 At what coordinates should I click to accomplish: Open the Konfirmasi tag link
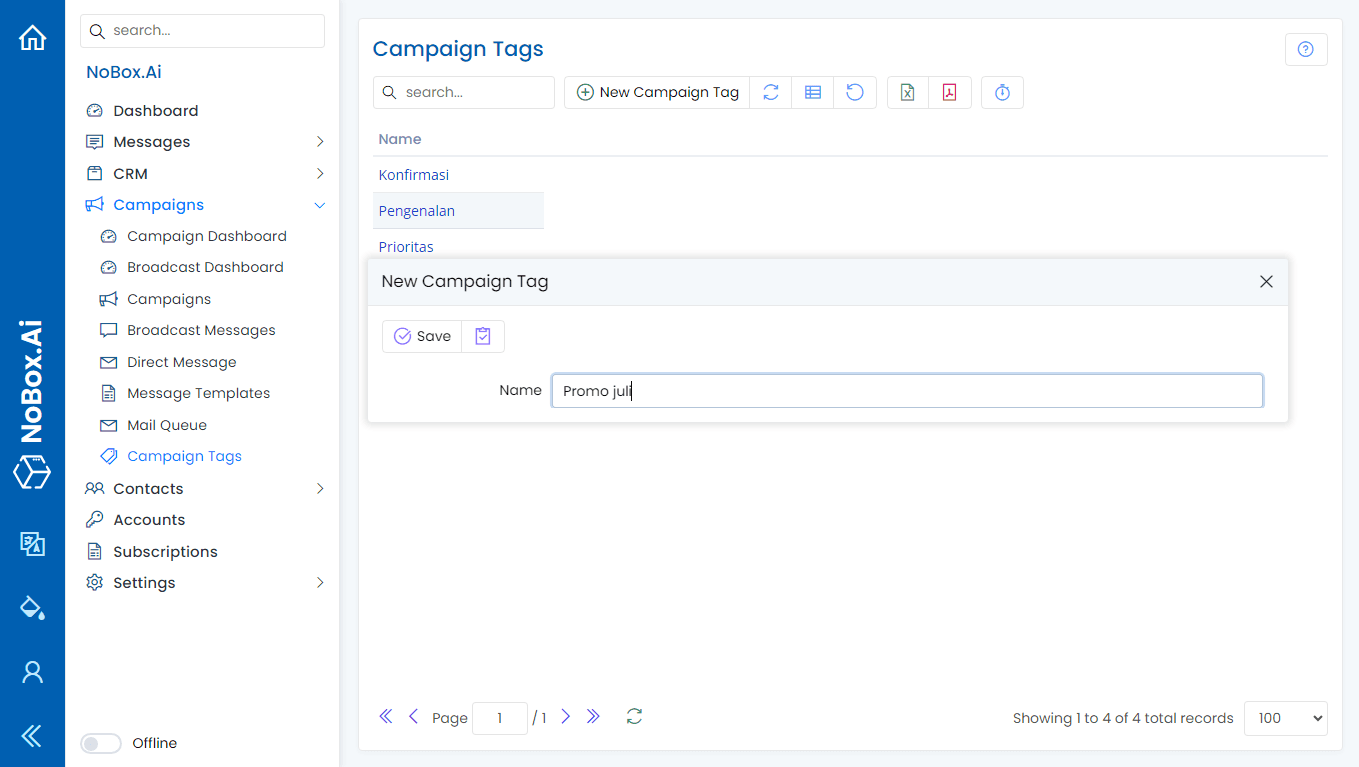(413, 174)
